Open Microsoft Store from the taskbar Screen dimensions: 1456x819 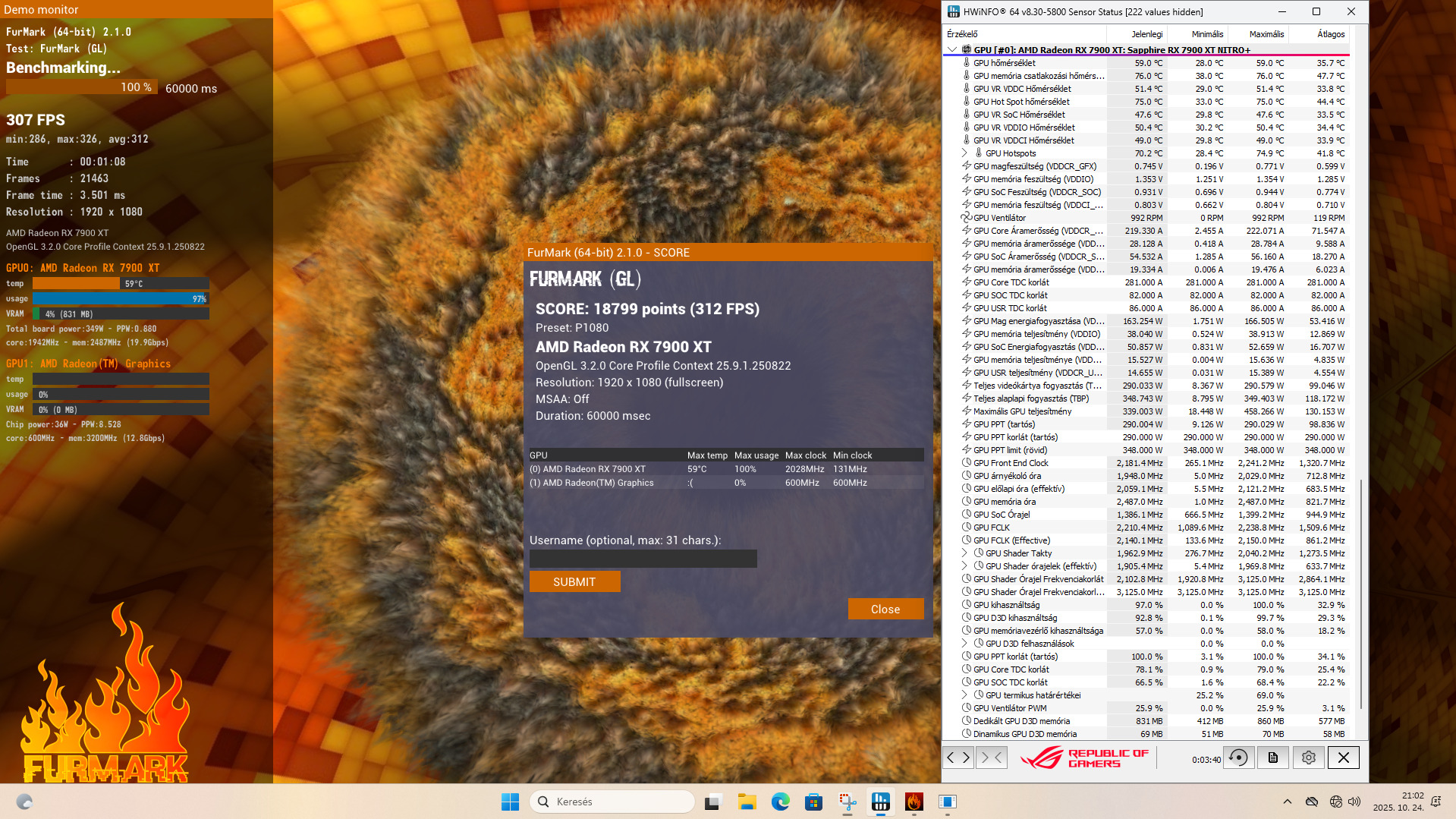pyautogui.click(x=813, y=802)
